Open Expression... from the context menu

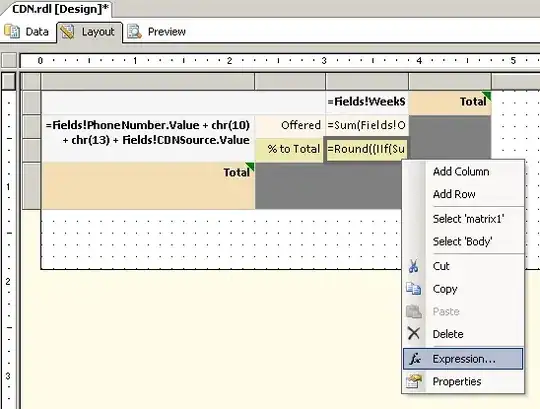click(x=463, y=359)
